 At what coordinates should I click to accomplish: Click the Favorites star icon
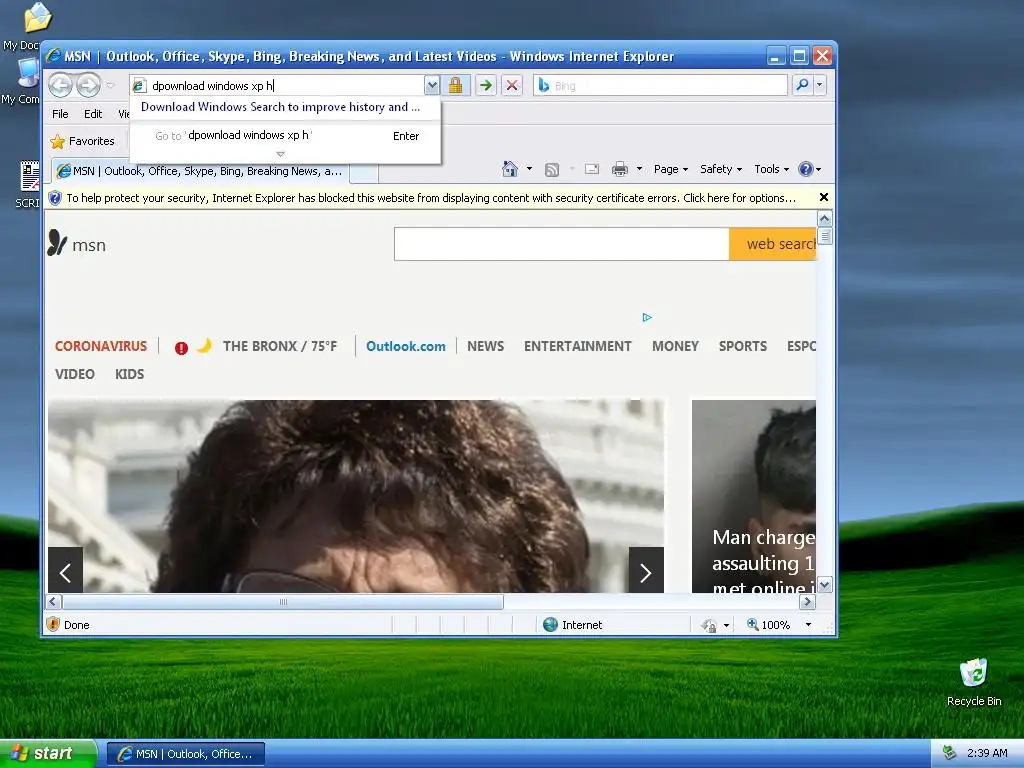point(57,141)
